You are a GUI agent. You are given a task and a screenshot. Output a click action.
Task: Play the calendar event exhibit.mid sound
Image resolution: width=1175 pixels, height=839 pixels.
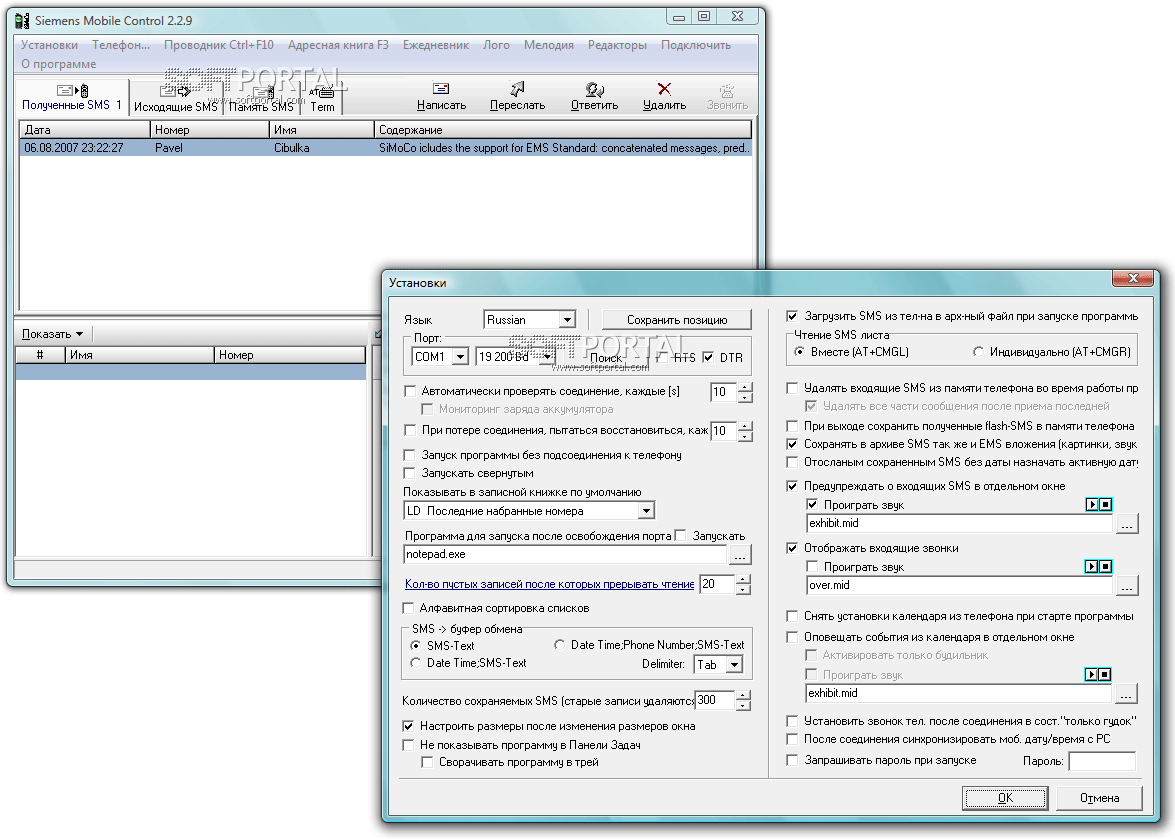pyautogui.click(x=1091, y=675)
